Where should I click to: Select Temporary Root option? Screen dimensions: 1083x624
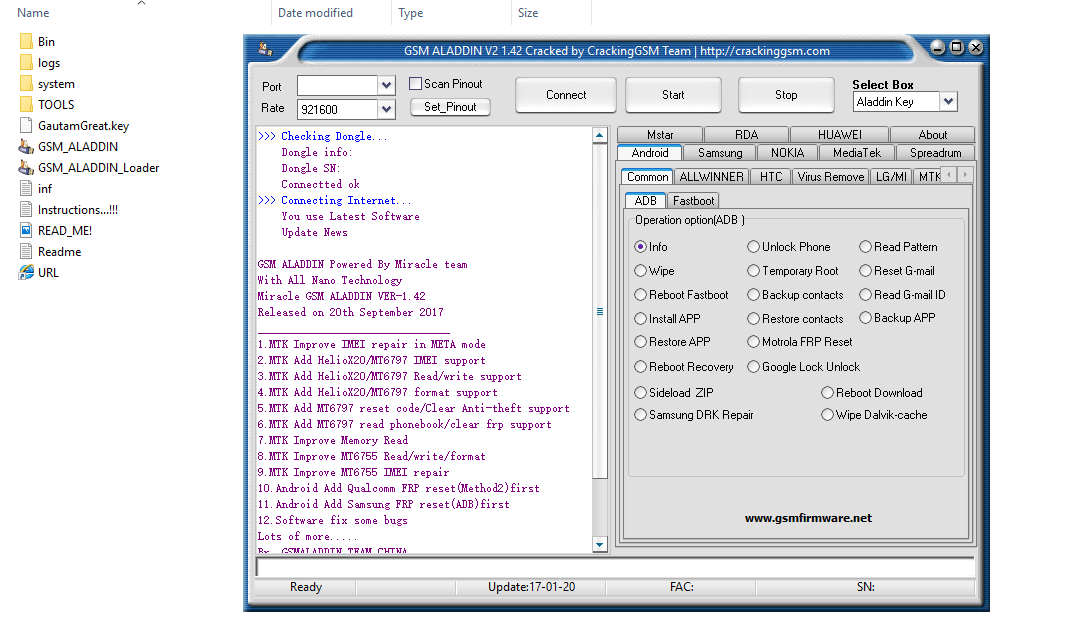(754, 271)
